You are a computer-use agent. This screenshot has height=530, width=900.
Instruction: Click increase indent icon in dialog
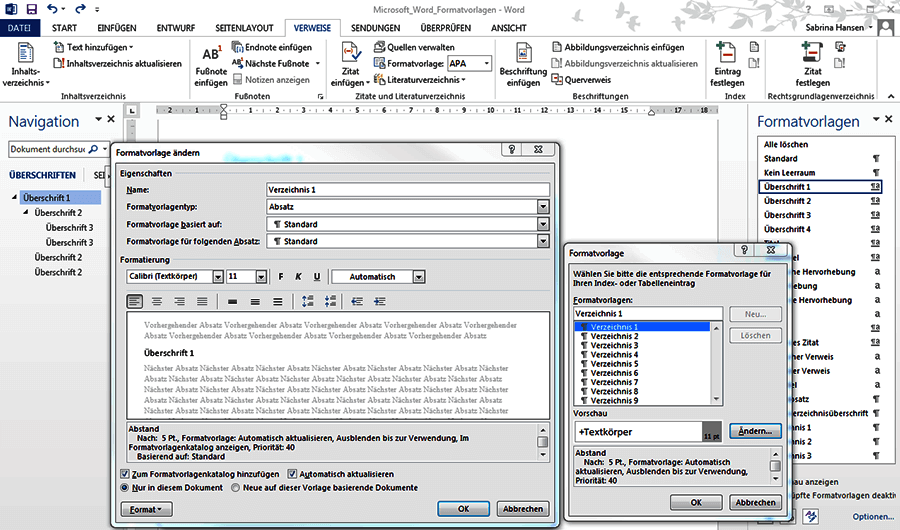point(379,301)
